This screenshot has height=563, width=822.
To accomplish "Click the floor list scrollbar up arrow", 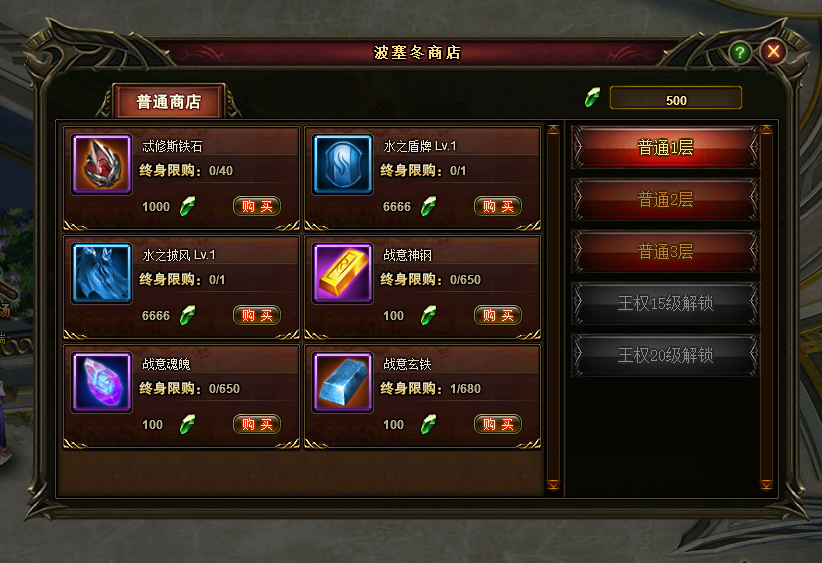I will pyautogui.click(x=766, y=129).
